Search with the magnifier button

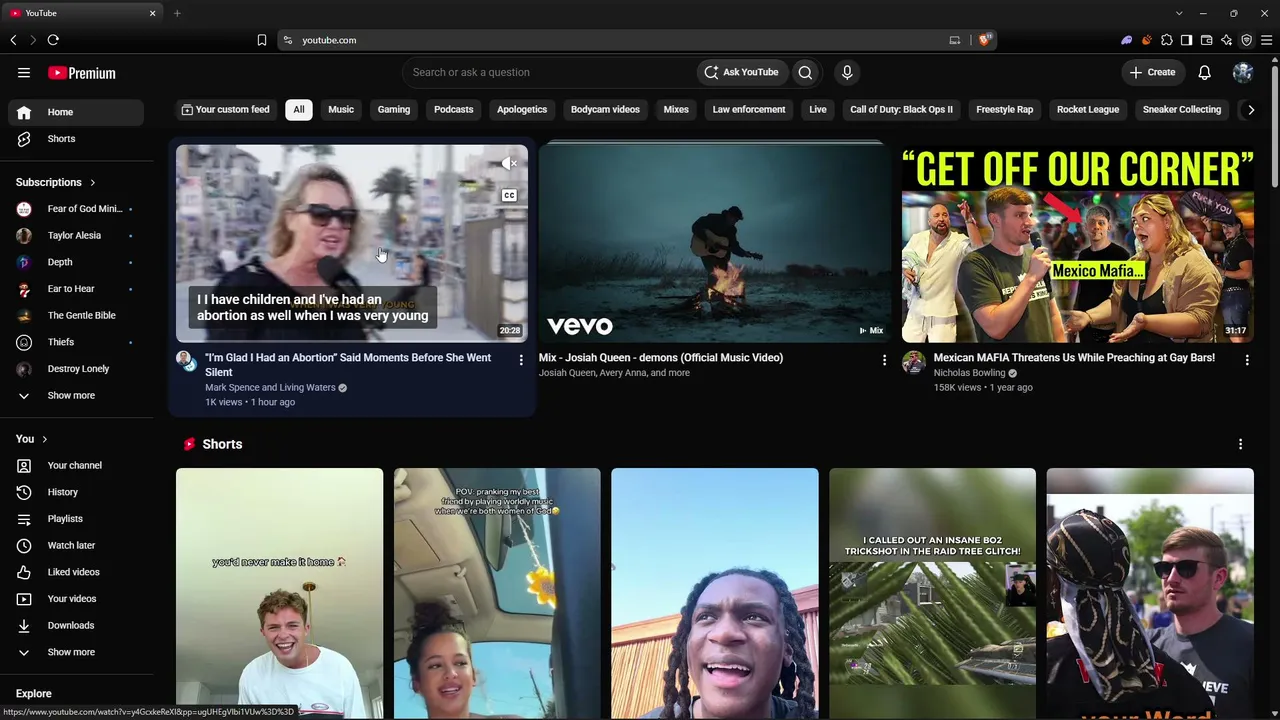[x=805, y=72]
